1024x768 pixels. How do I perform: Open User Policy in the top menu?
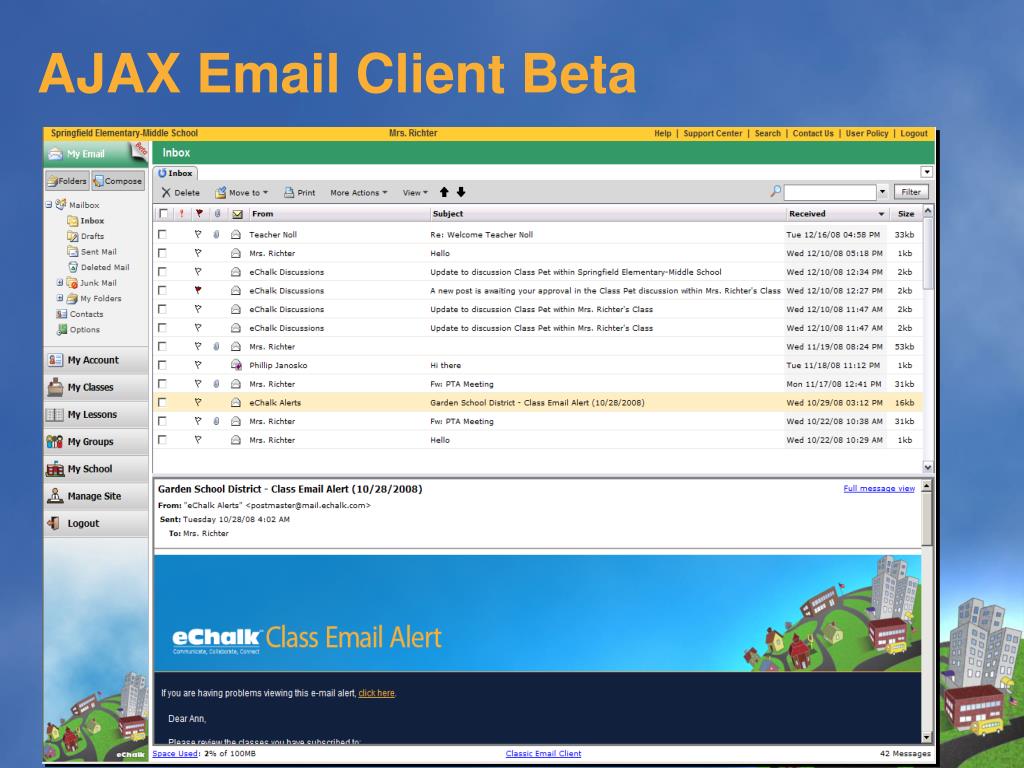click(867, 133)
